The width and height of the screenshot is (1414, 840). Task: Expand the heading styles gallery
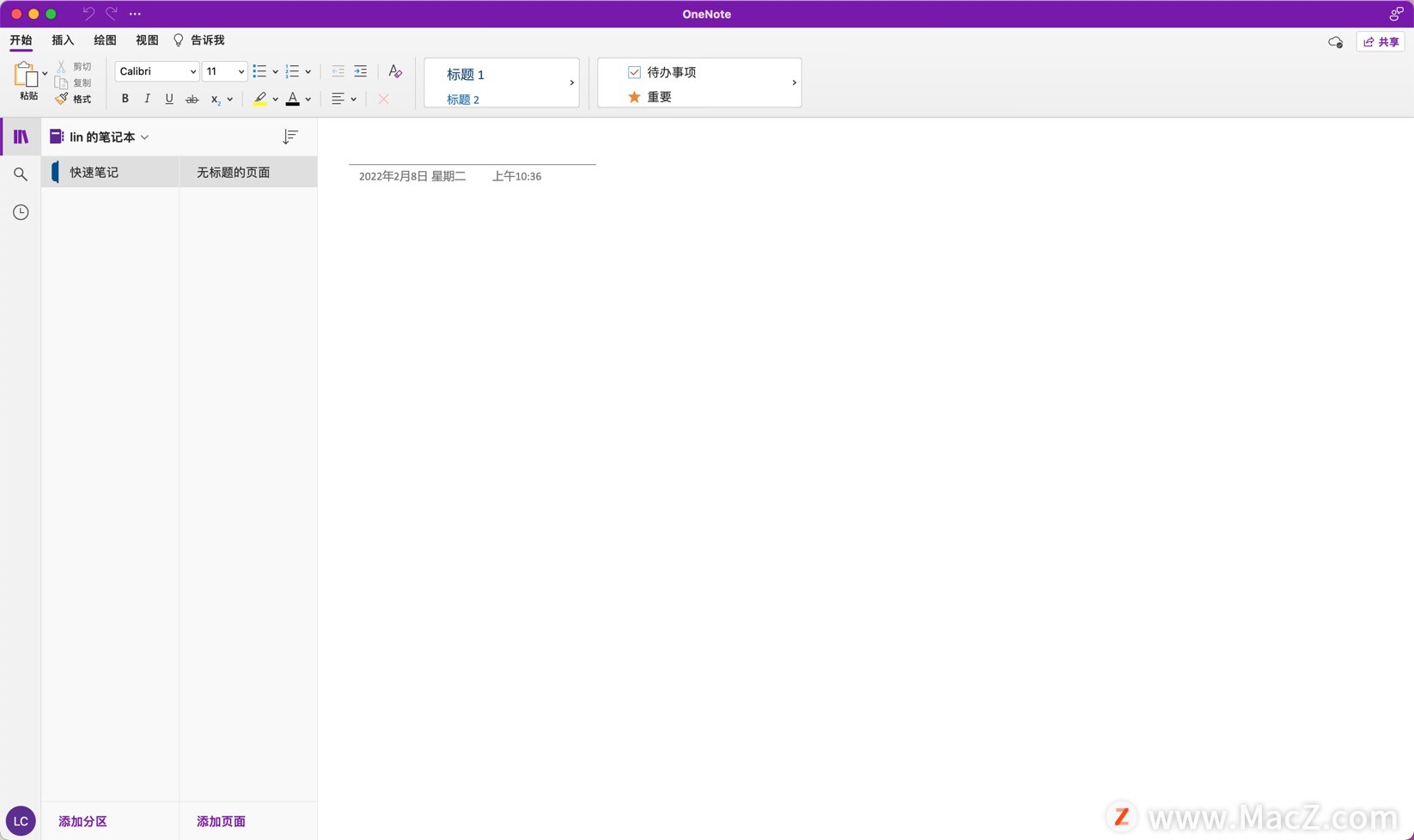click(x=571, y=82)
